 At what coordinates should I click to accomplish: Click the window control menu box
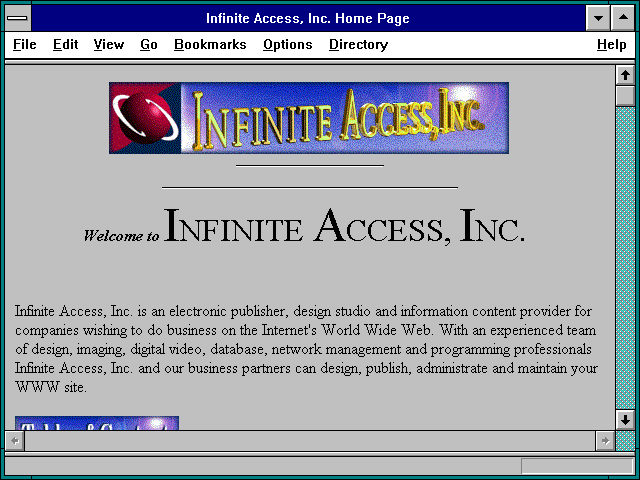[x=18, y=18]
